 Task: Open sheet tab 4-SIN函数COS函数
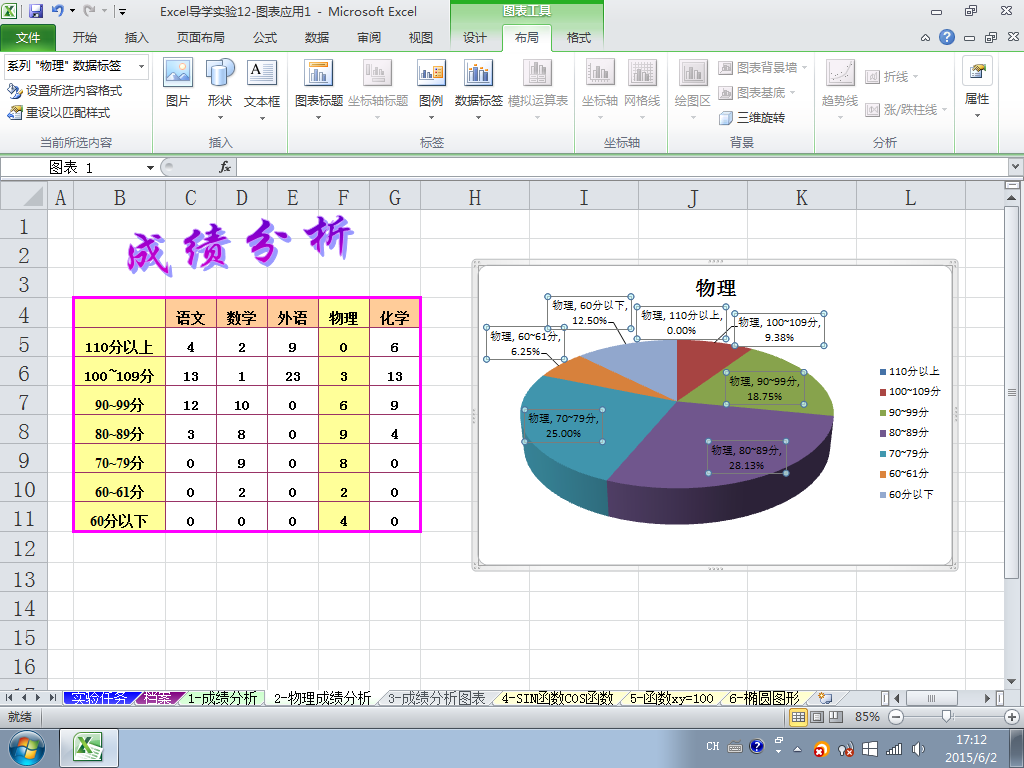[557, 698]
